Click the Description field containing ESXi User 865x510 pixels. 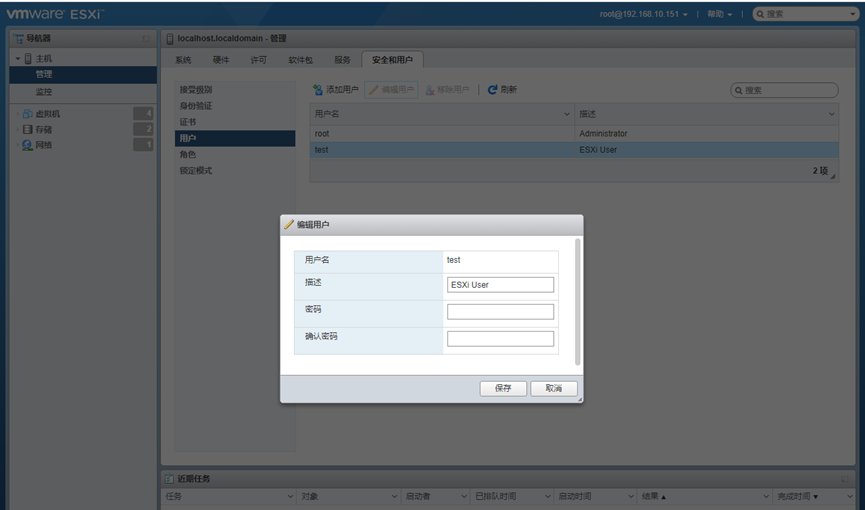(x=500, y=285)
